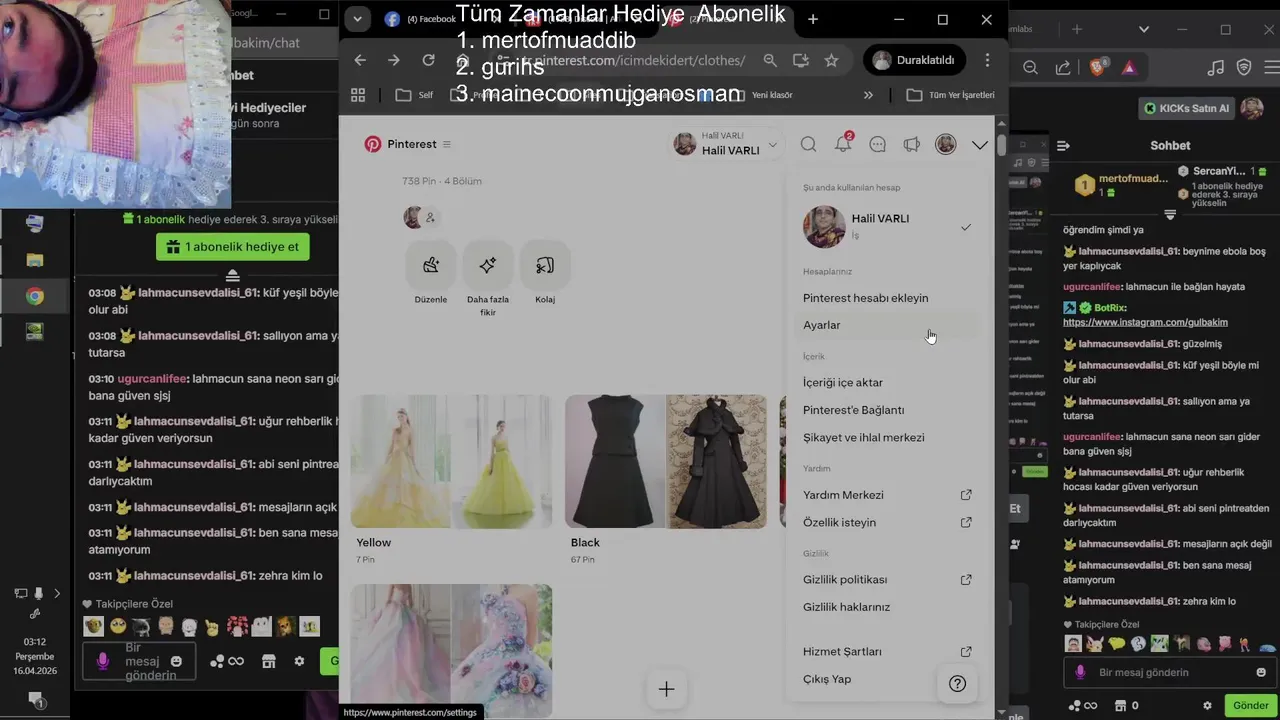Open the Black board section thumbnail
Screen dimensions: 1280x720
(666, 461)
